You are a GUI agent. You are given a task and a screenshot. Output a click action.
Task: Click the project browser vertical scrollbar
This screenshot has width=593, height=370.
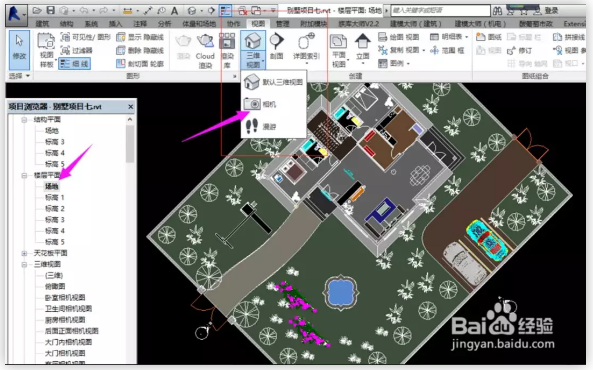click(x=130, y=144)
